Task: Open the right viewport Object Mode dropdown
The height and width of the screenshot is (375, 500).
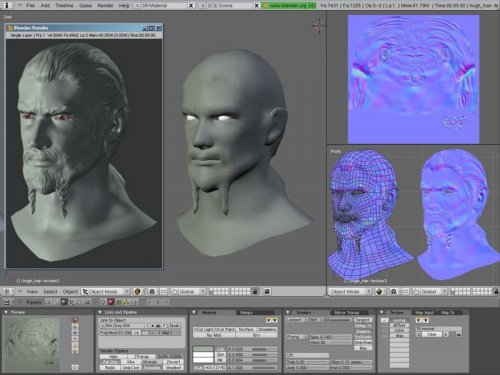Action: point(350,292)
